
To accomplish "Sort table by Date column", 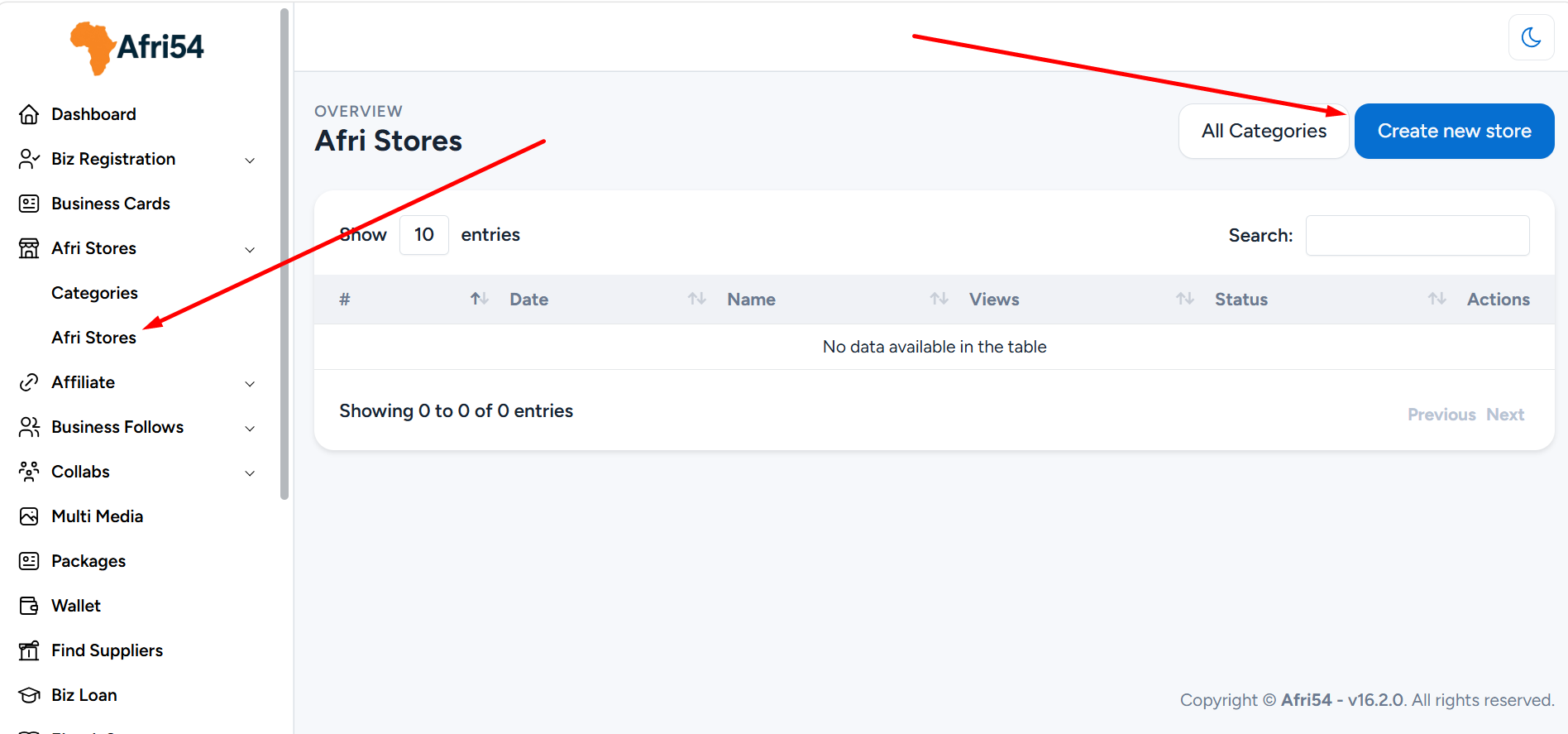I will point(528,300).
